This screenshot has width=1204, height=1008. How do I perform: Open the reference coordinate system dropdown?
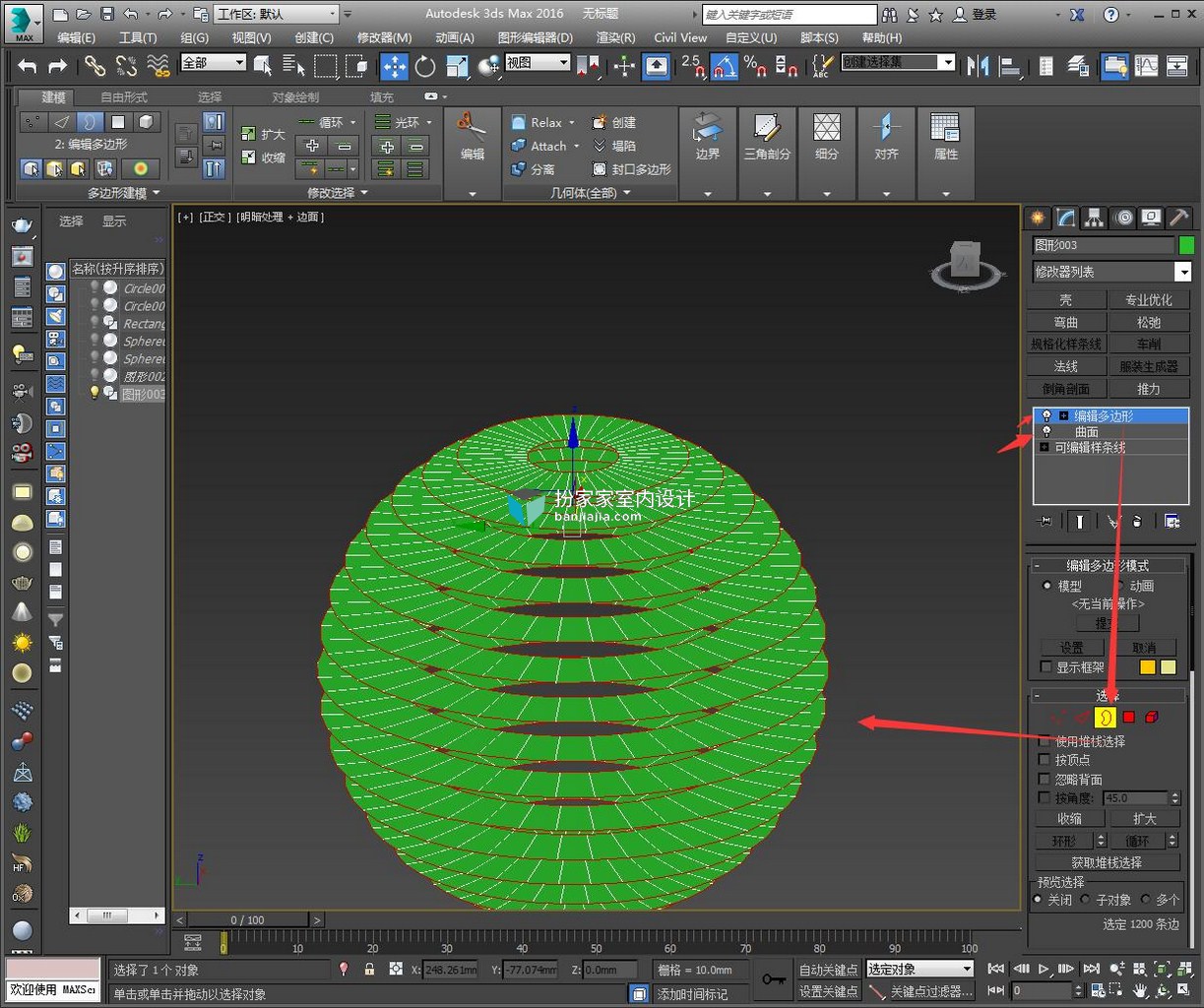point(538,62)
